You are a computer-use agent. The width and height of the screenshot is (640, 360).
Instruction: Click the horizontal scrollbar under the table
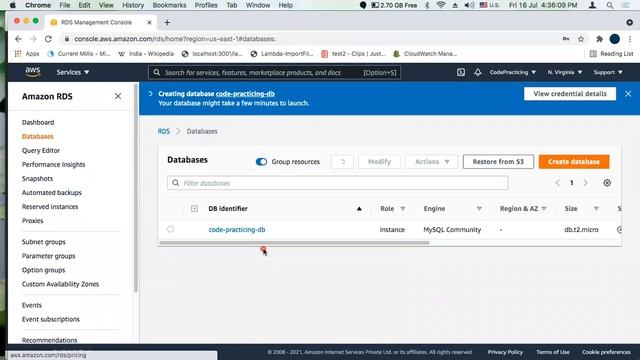(x=294, y=243)
